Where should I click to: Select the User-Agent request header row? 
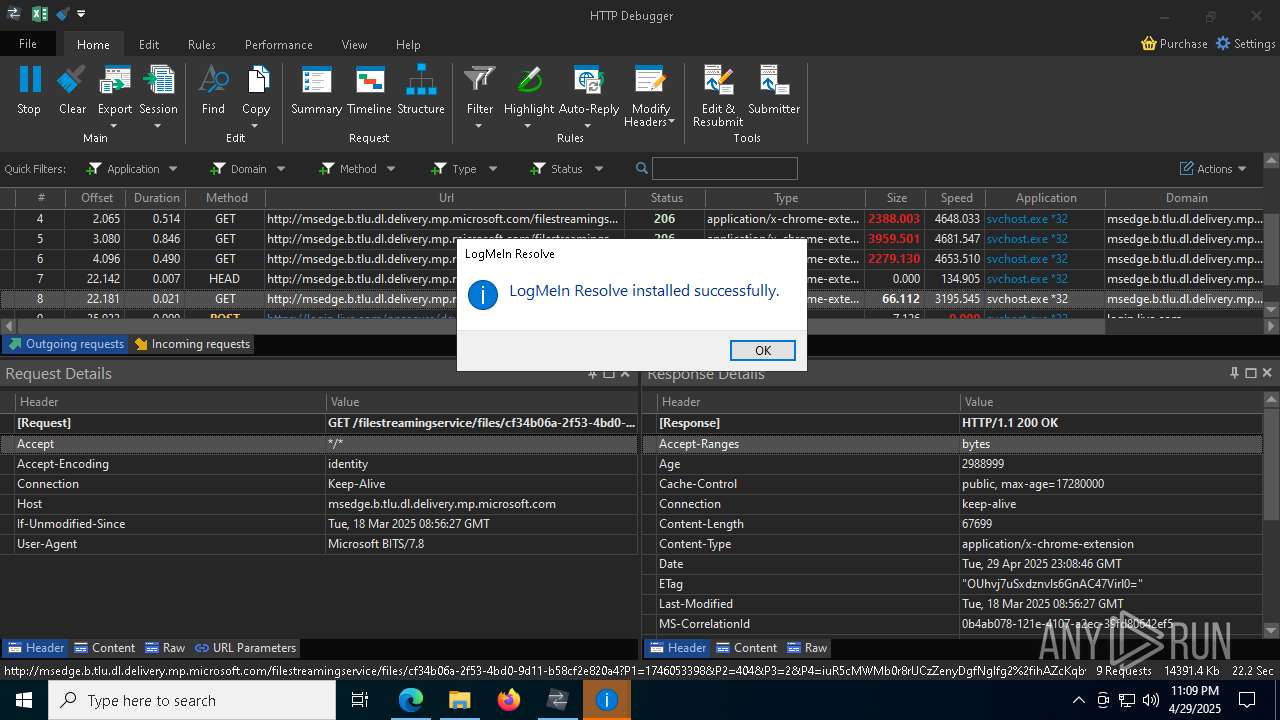pos(319,544)
